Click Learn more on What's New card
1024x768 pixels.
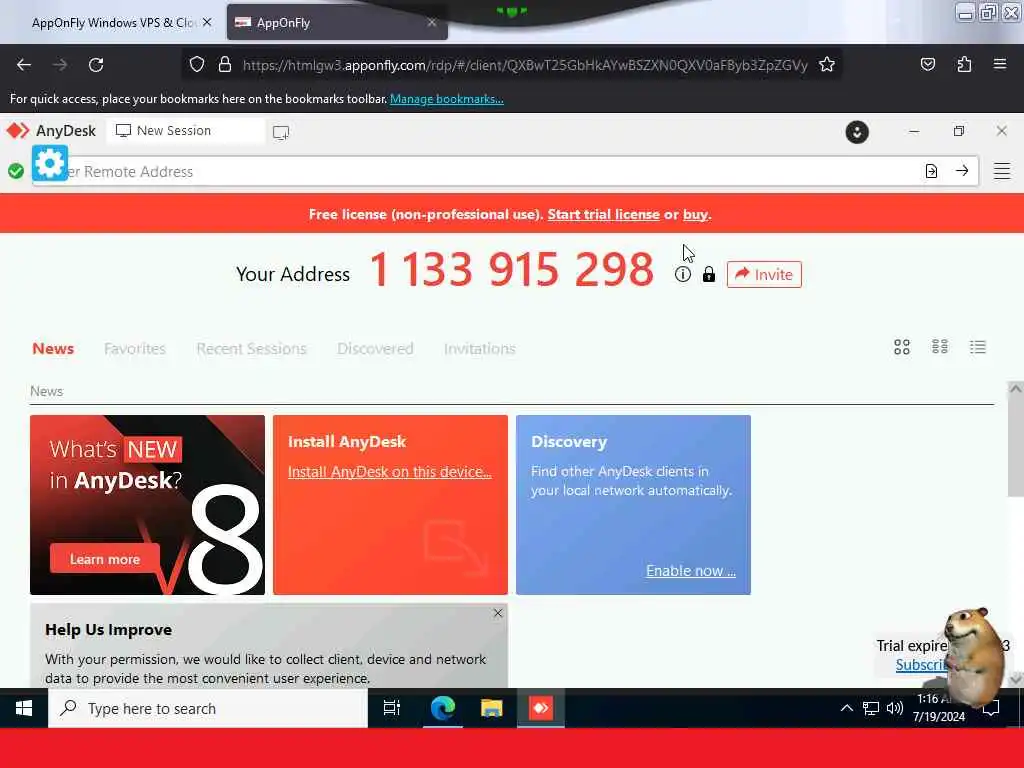click(104, 559)
